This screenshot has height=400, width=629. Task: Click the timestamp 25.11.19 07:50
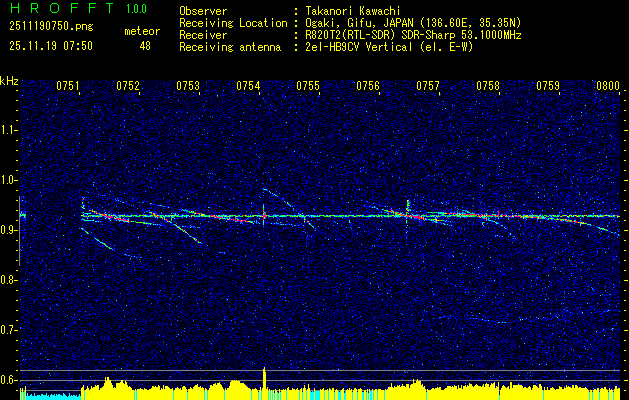(51, 46)
